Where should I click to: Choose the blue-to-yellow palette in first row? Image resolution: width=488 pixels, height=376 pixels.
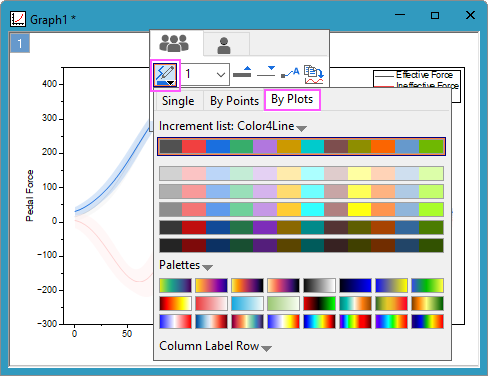coord(391,286)
